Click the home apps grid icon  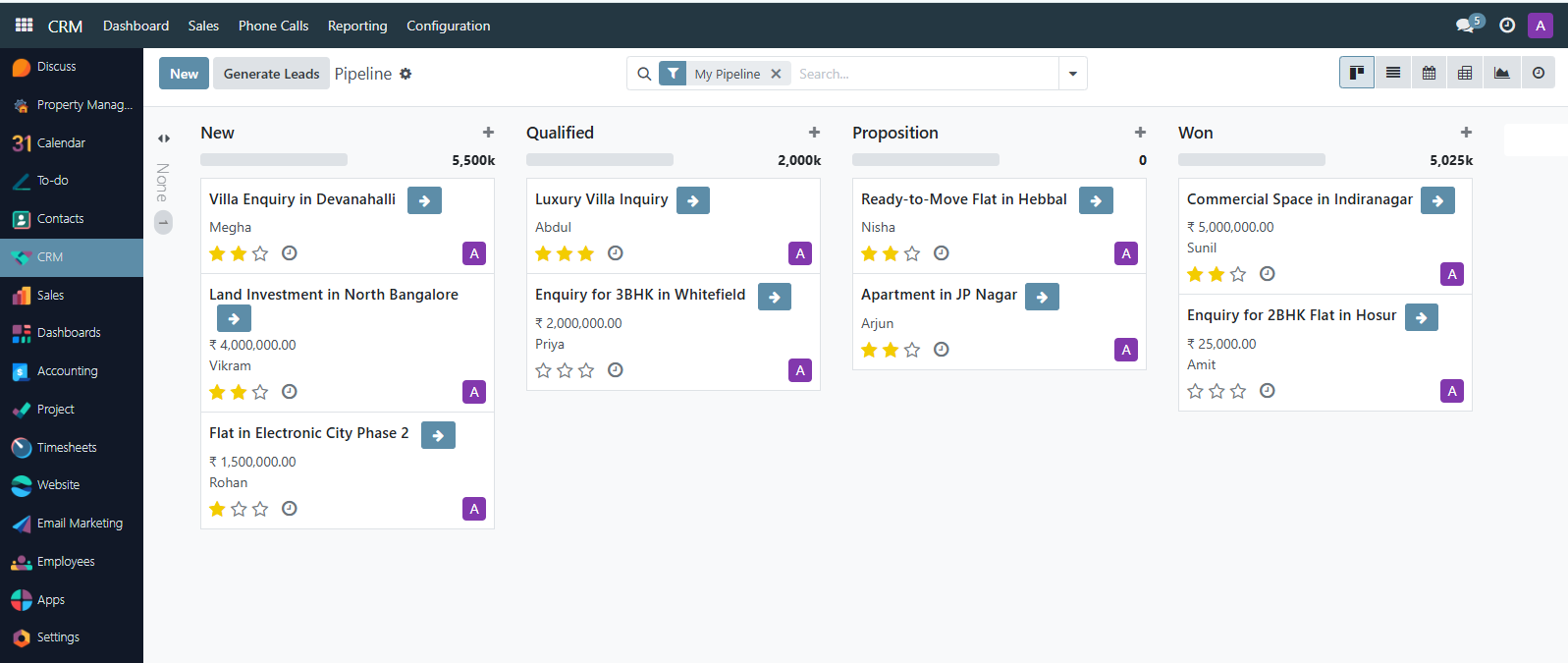pyautogui.click(x=24, y=26)
